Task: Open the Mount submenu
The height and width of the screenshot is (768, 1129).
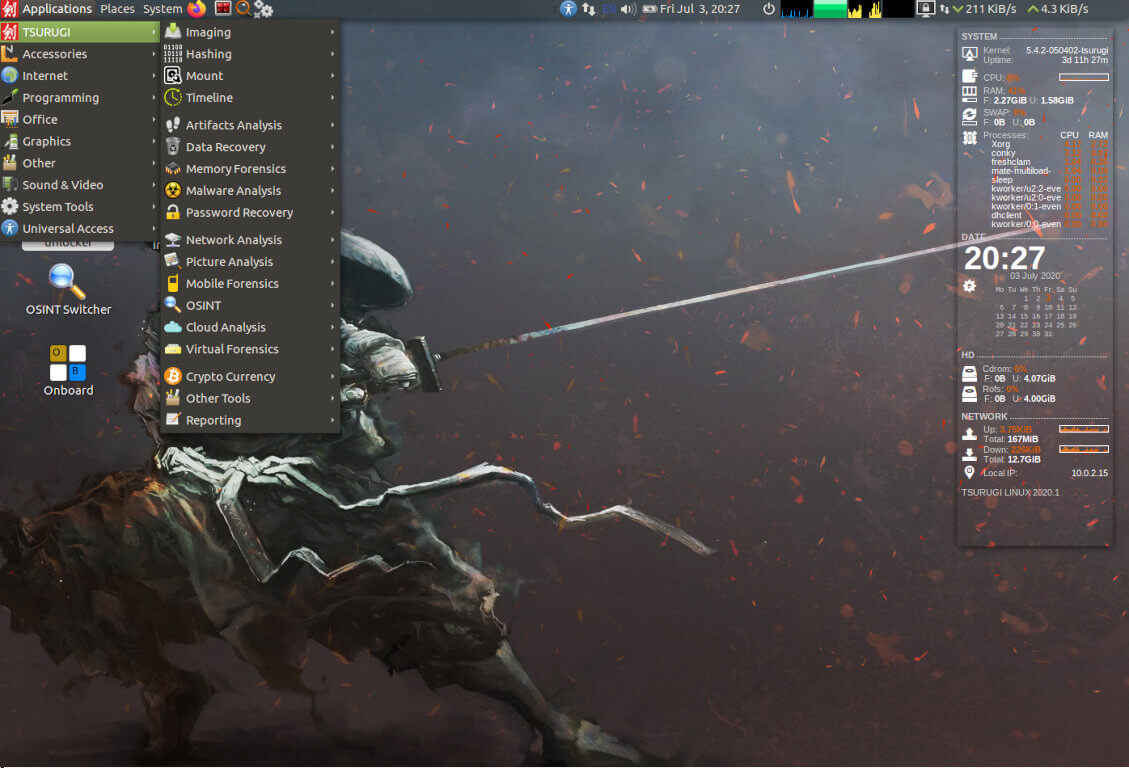Action: click(250, 76)
